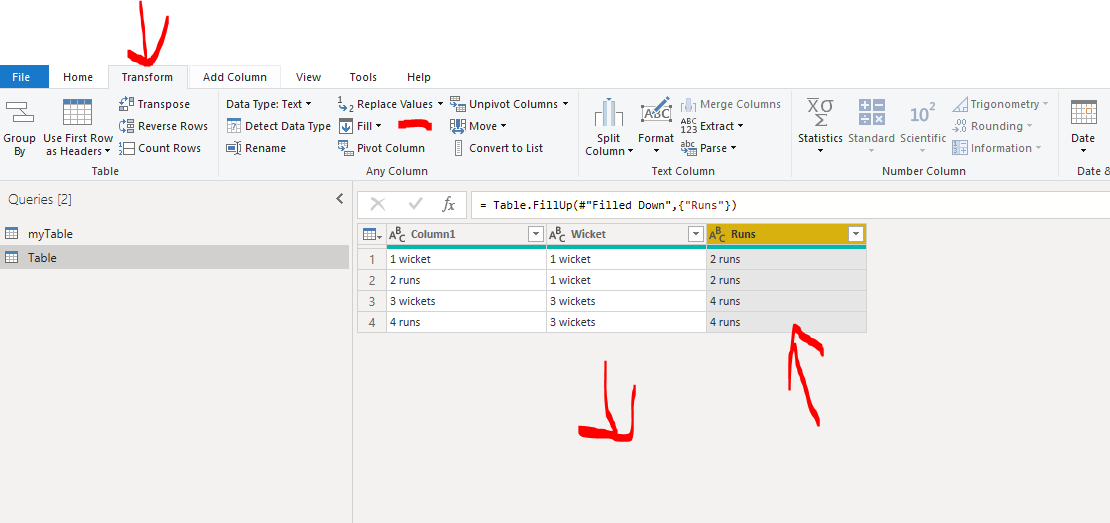Open the Runs filter dropdown arrow
1110x523 pixels.
tap(856, 234)
